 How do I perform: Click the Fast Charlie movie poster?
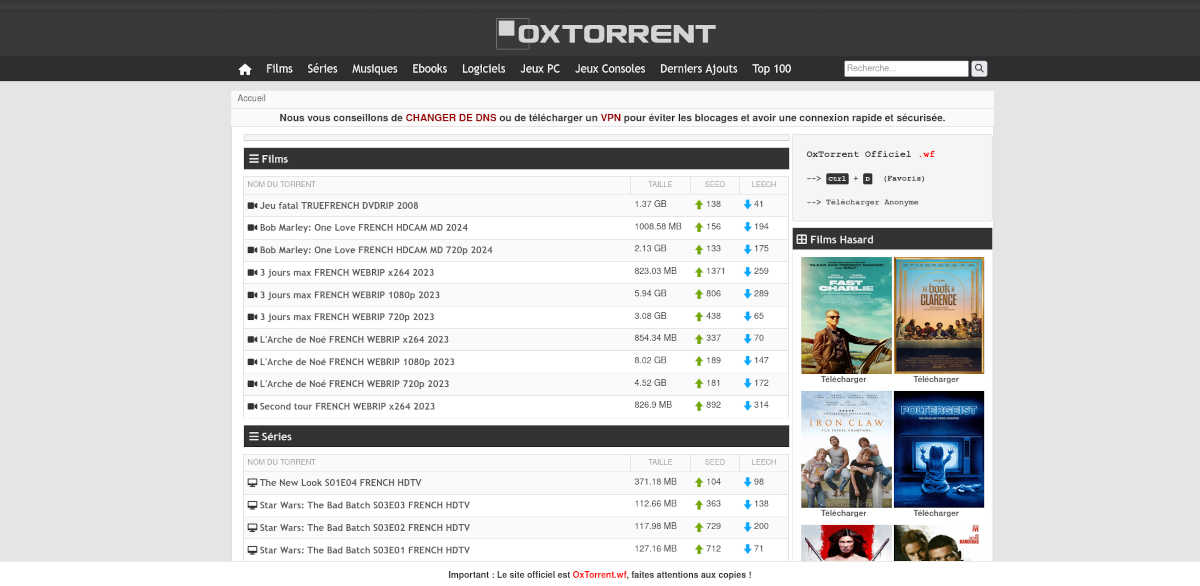(x=847, y=315)
